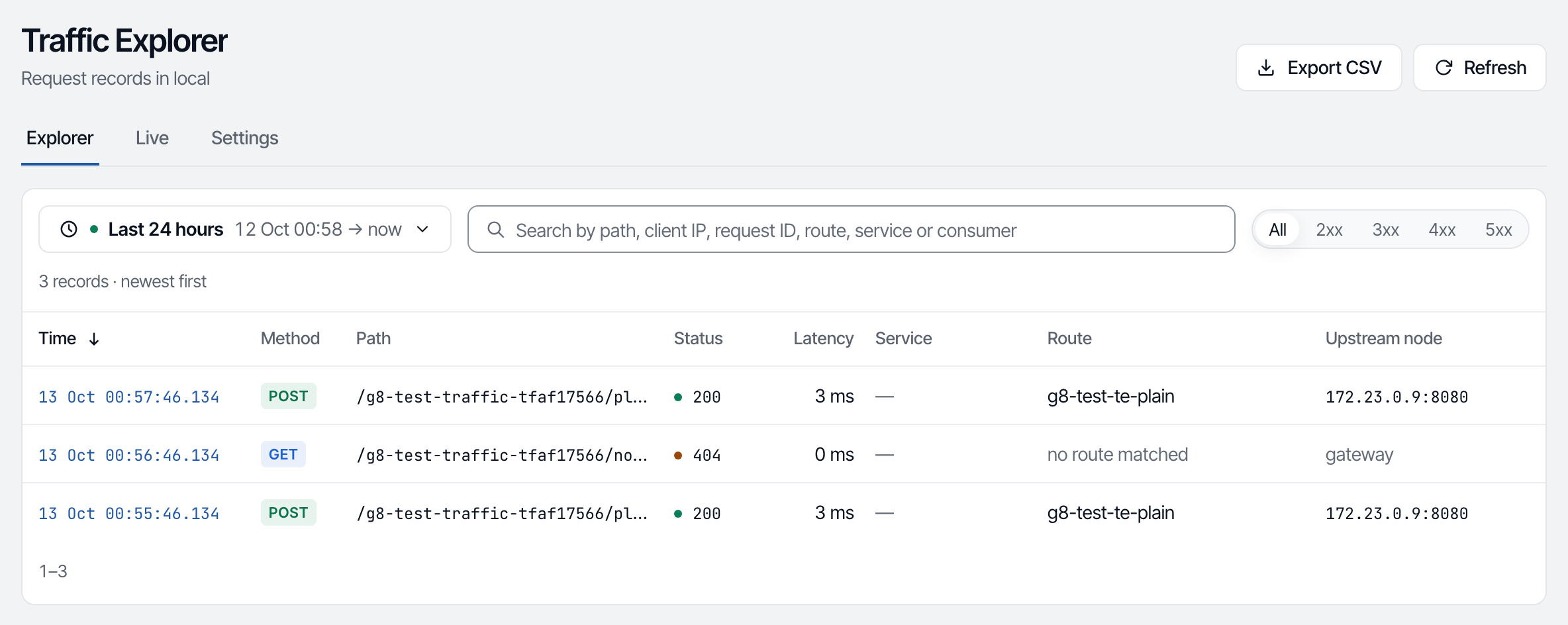
Task: Filter records by 4xx status
Action: pyautogui.click(x=1442, y=230)
